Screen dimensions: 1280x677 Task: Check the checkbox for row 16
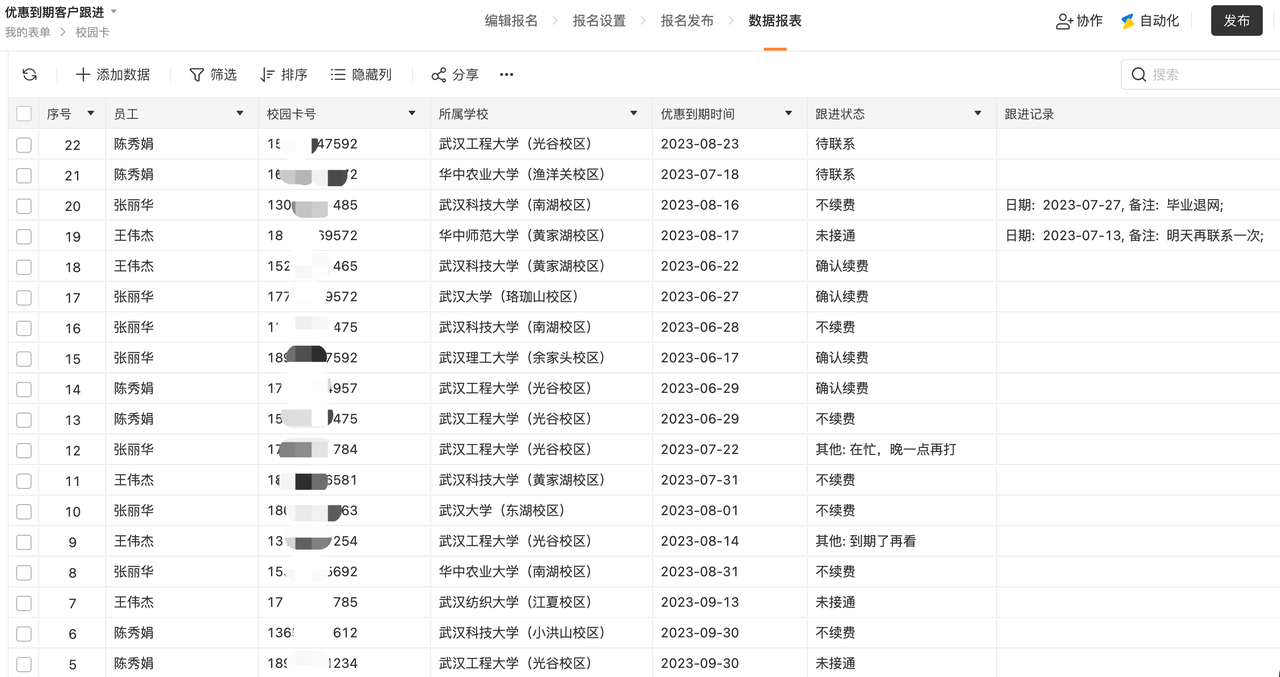(x=24, y=328)
